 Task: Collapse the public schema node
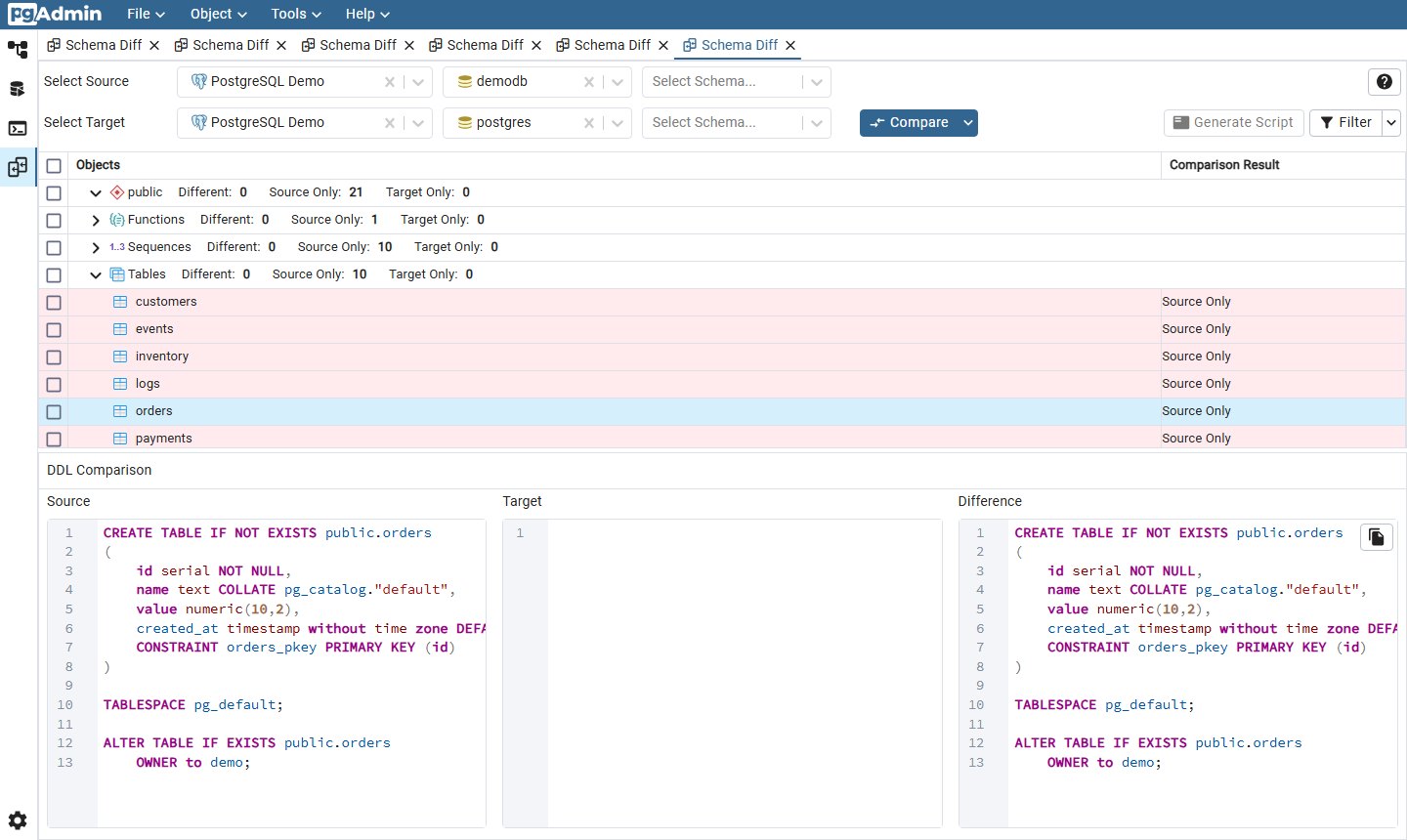(x=96, y=193)
